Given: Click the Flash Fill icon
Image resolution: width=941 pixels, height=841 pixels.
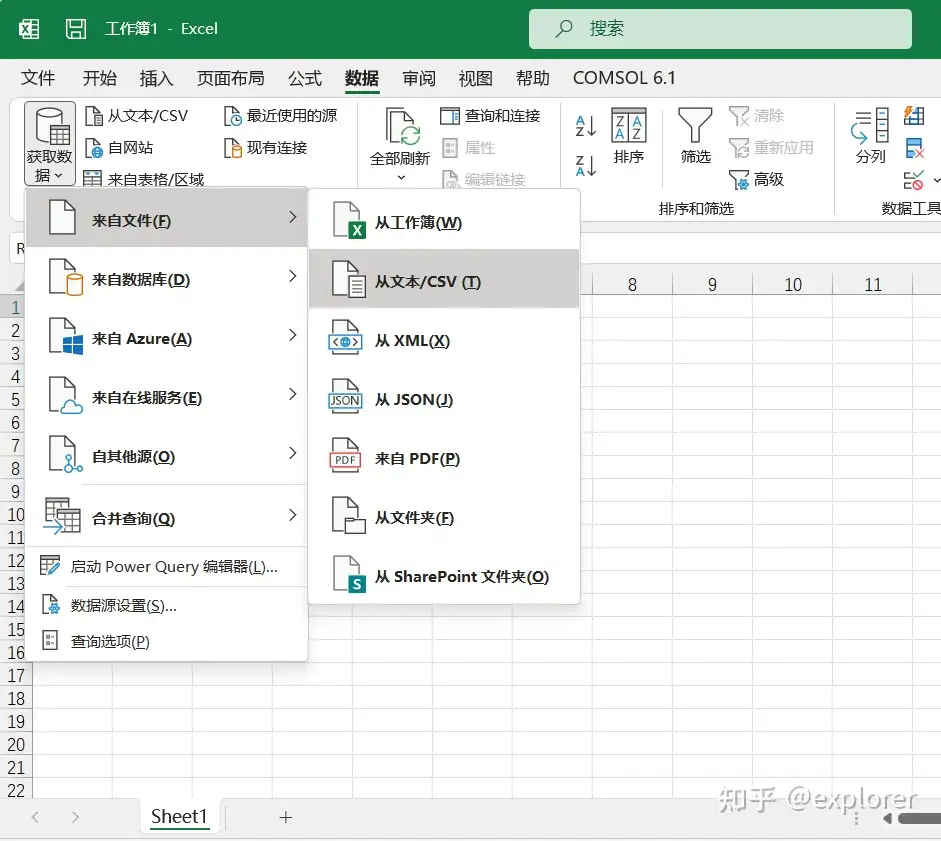Looking at the screenshot, I should point(914,115).
